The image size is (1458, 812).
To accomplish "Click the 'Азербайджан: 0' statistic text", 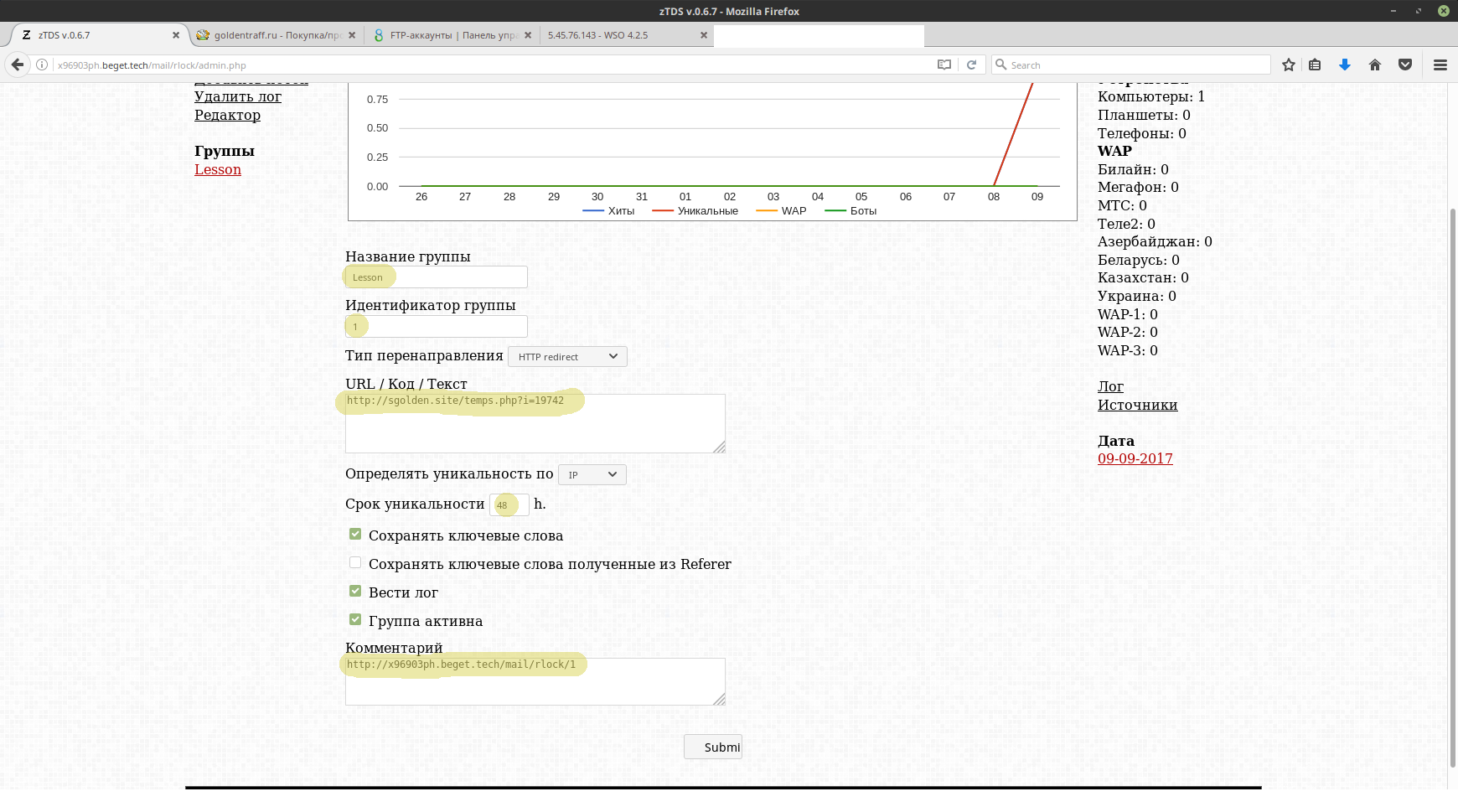I will [1155, 241].
